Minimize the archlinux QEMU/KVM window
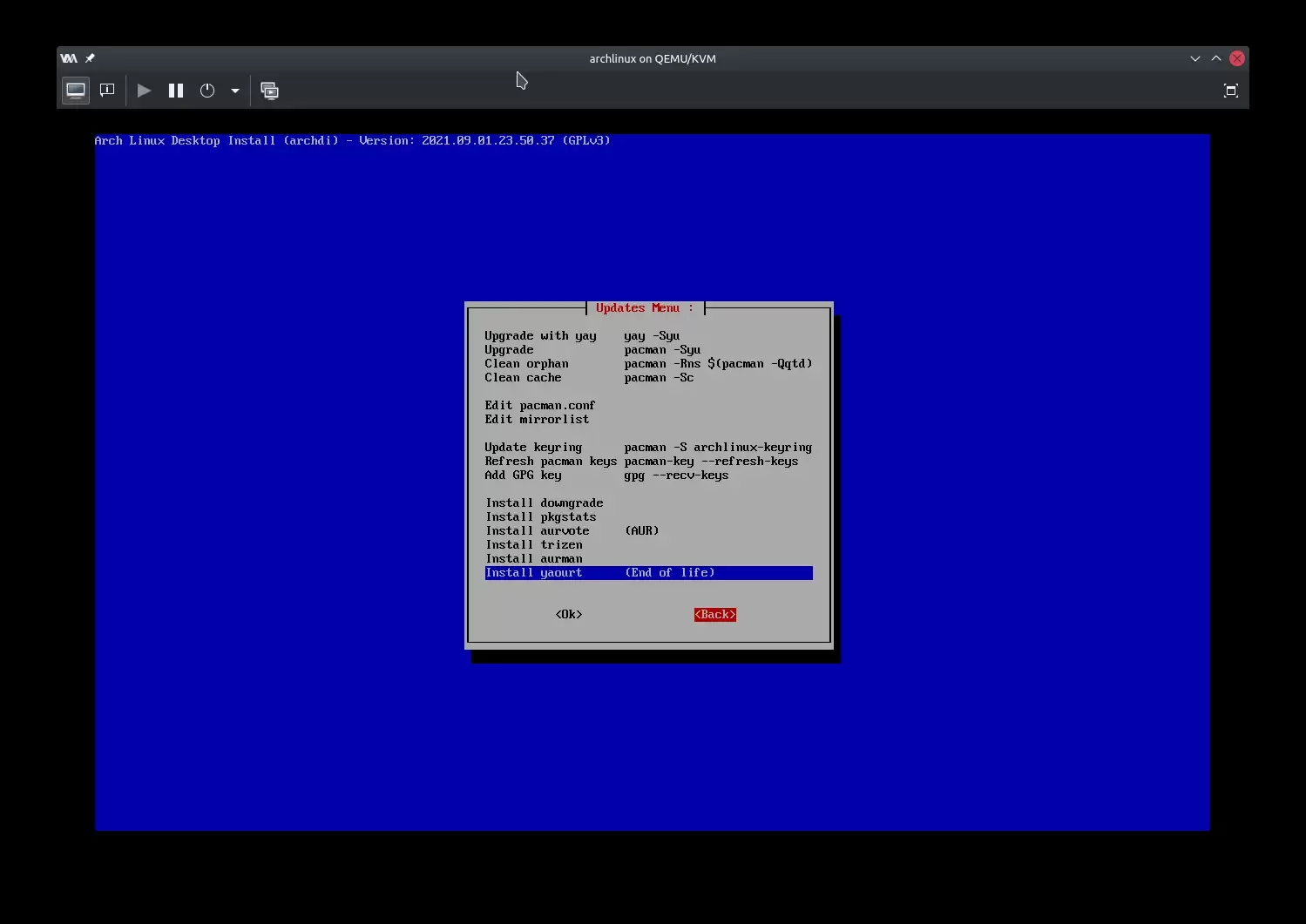The image size is (1306, 924). [1194, 58]
